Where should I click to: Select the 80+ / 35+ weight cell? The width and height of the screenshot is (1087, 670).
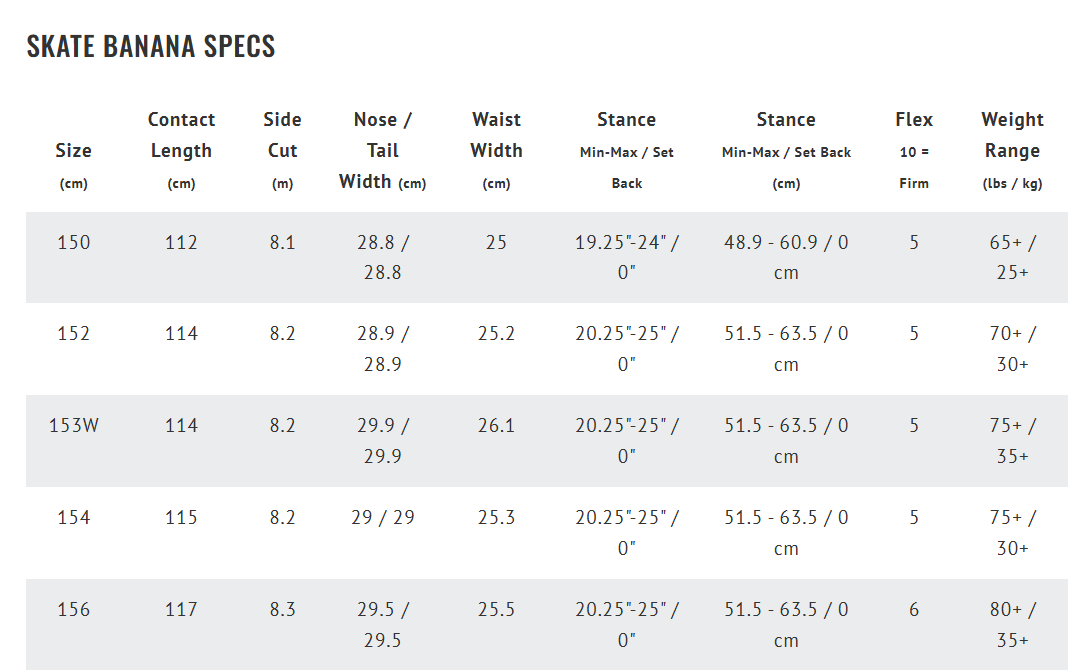tap(1012, 624)
